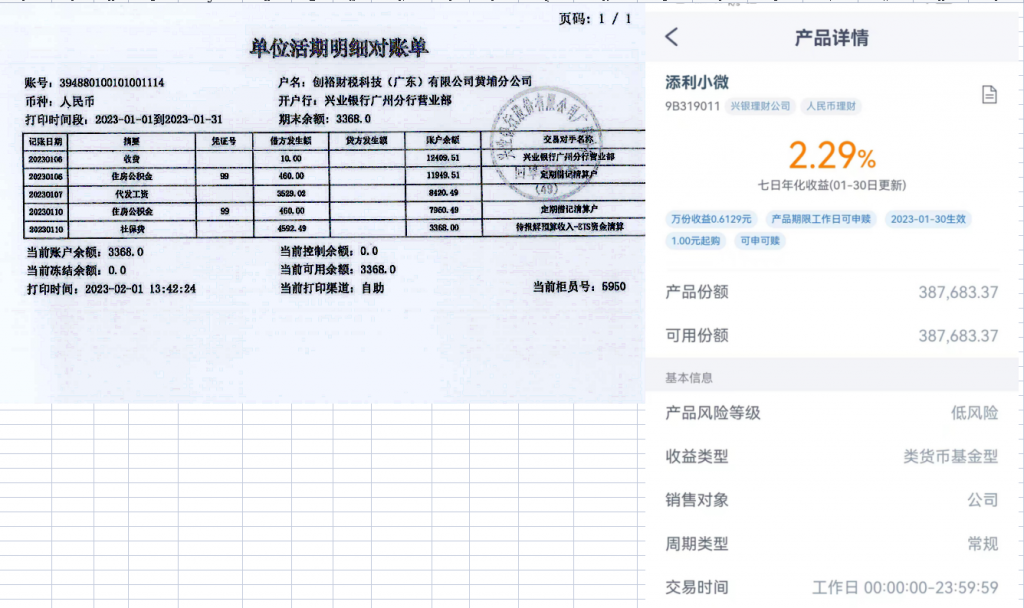This screenshot has width=1024, height=608.
Task: Click the debit amount 4592.49 cell
Action: [x=291, y=229]
